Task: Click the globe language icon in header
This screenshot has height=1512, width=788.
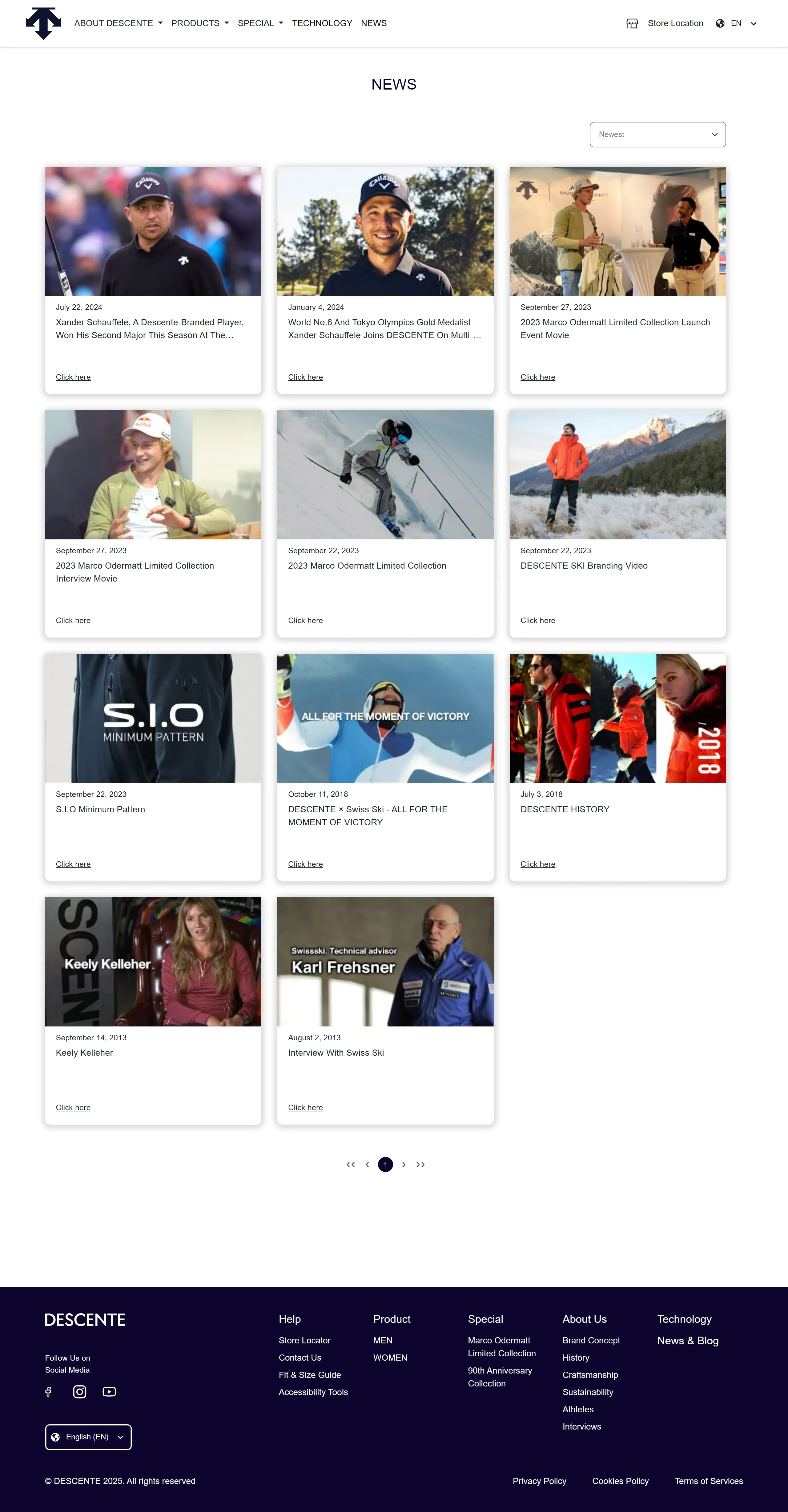Action: [720, 23]
